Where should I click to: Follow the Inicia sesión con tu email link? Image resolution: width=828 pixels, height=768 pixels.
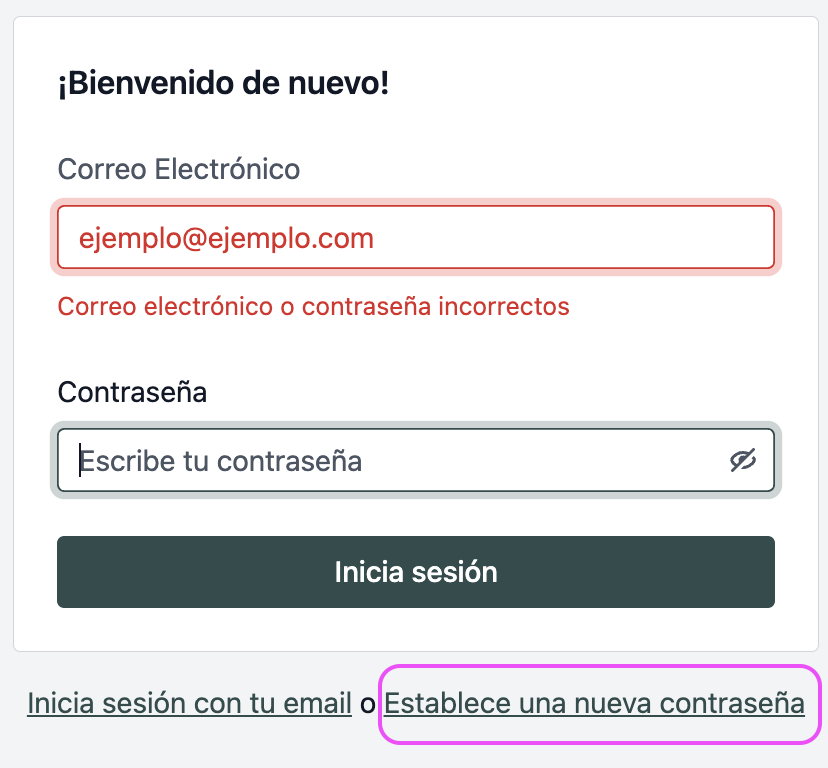pyautogui.click(x=189, y=704)
